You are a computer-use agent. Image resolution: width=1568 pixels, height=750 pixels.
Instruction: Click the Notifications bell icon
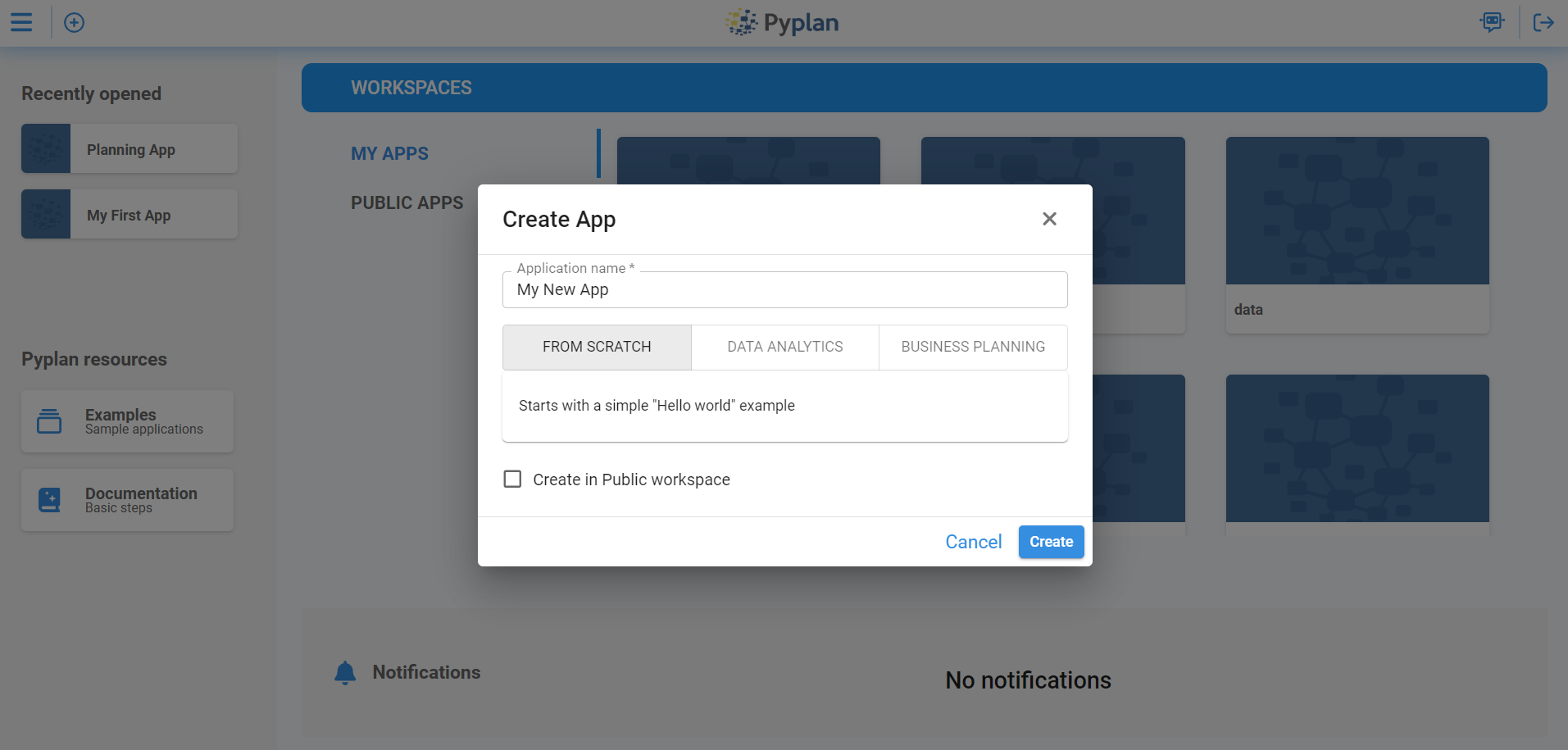click(x=345, y=672)
